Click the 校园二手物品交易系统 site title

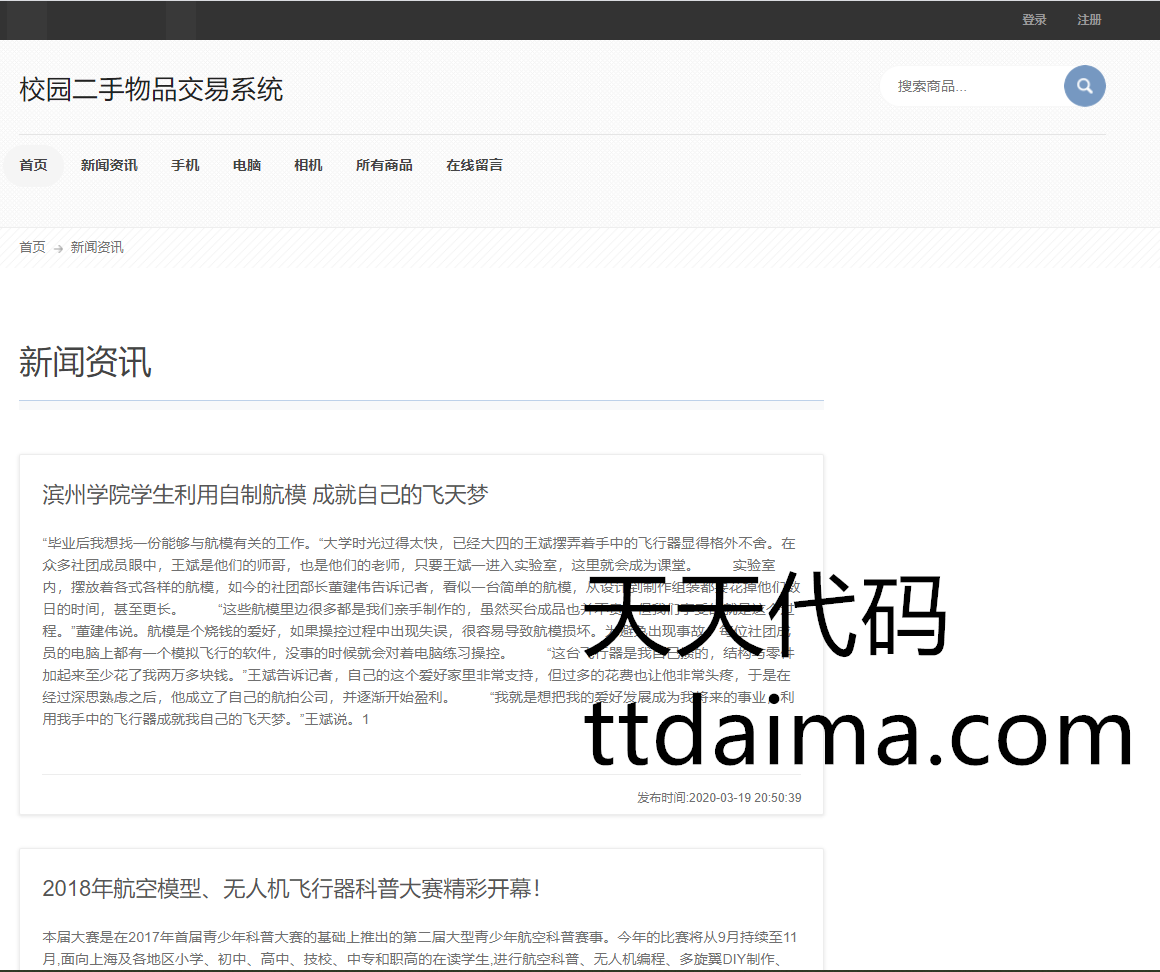coord(151,90)
